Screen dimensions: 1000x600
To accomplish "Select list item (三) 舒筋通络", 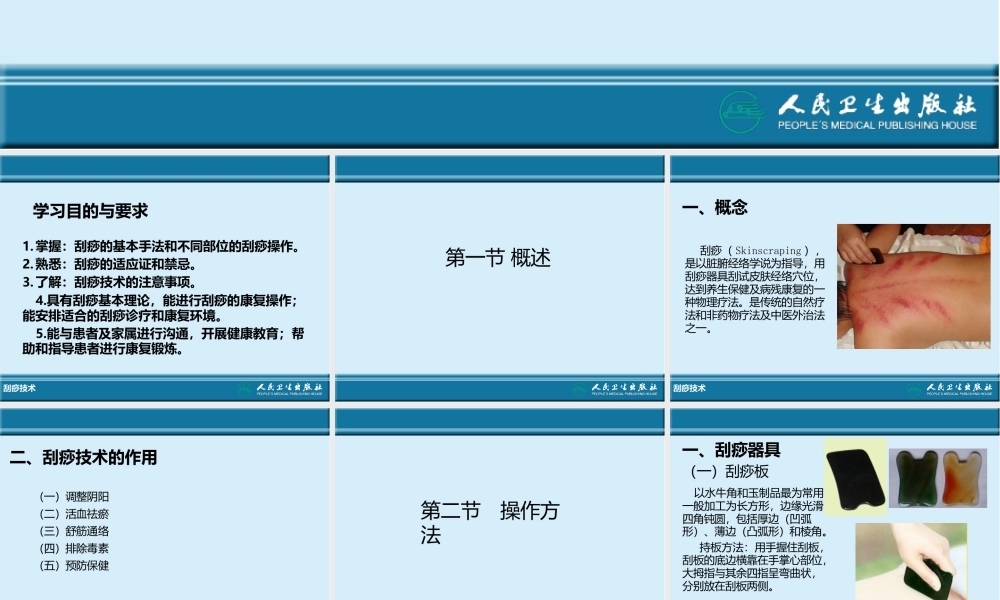I will coord(74,531).
